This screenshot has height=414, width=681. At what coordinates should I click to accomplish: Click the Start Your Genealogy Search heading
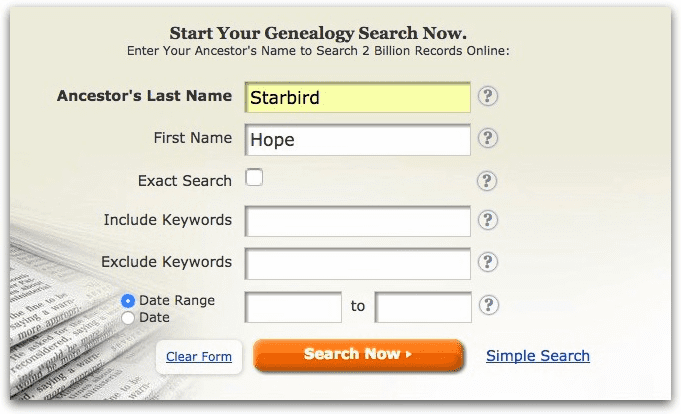318,33
